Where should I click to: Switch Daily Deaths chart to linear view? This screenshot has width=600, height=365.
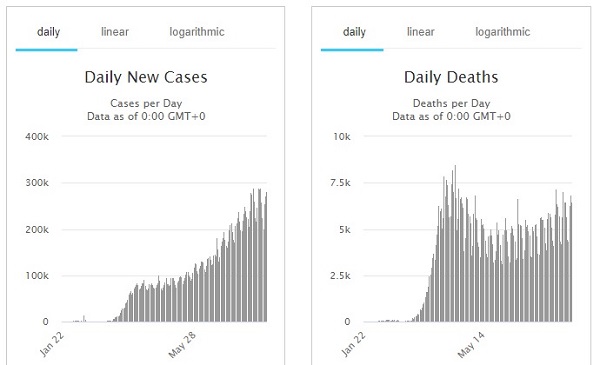[421, 32]
